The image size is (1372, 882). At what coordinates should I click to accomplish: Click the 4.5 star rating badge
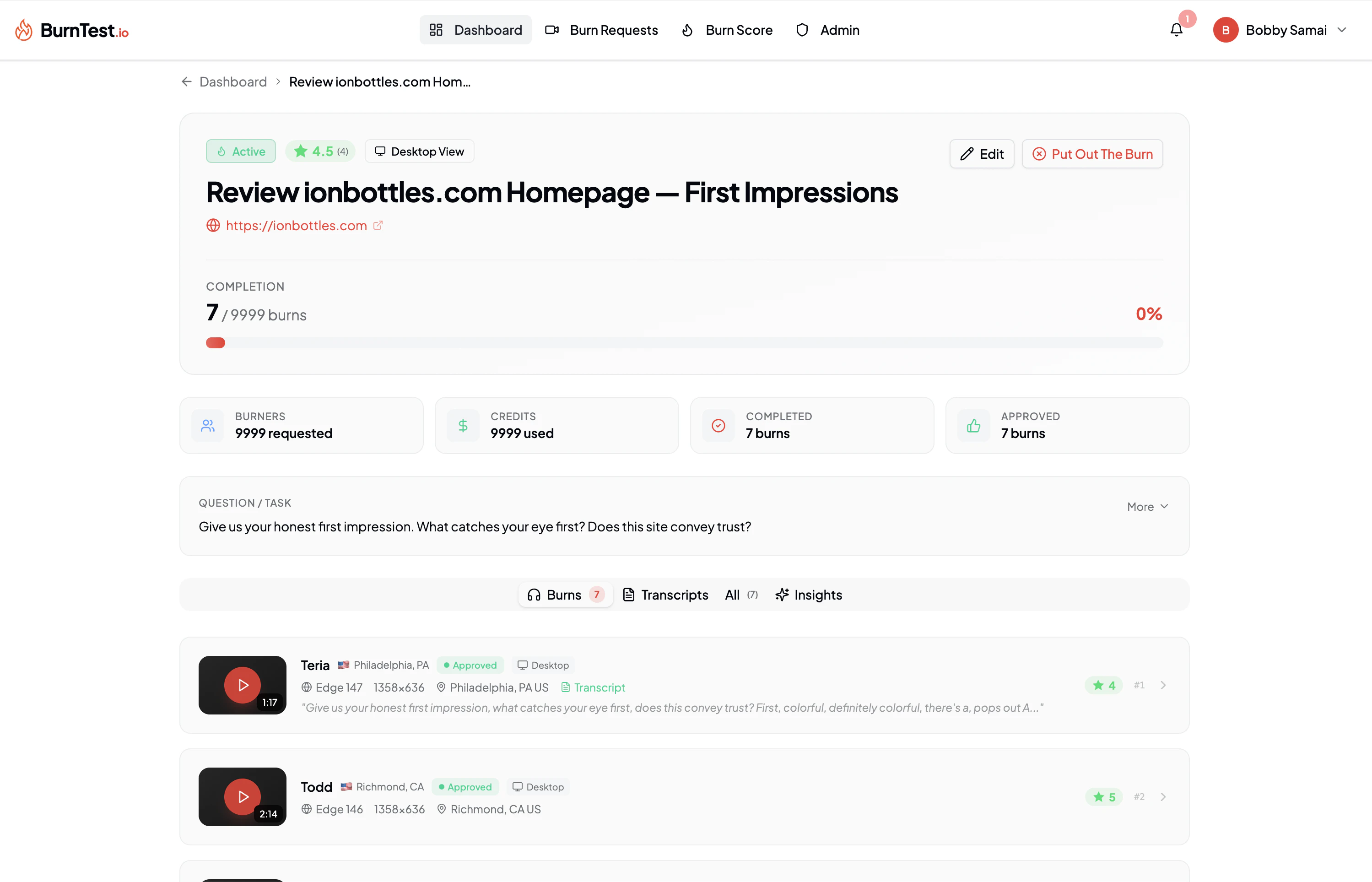320,151
